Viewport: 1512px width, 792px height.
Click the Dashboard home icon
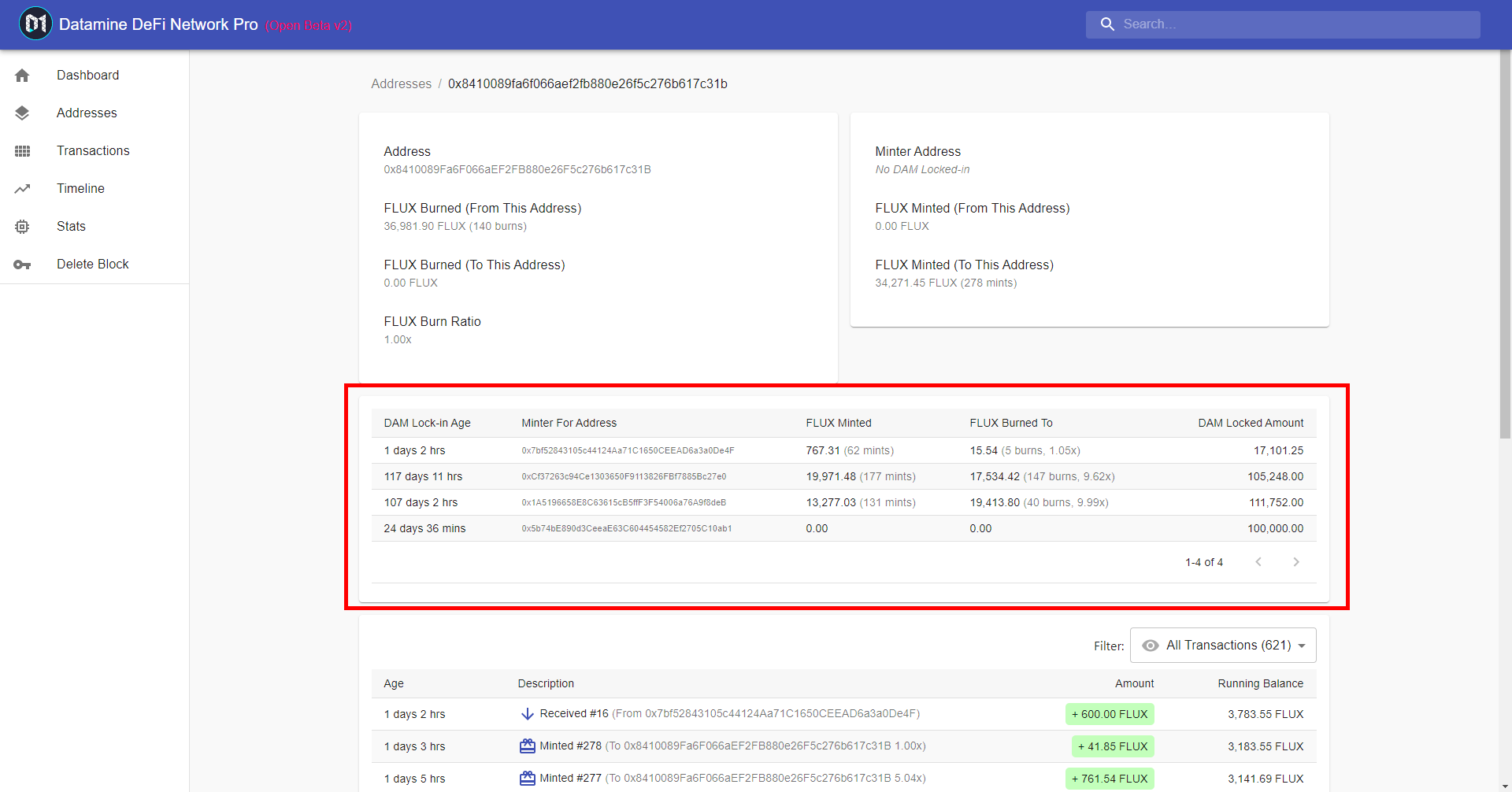(x=22, y=76)
